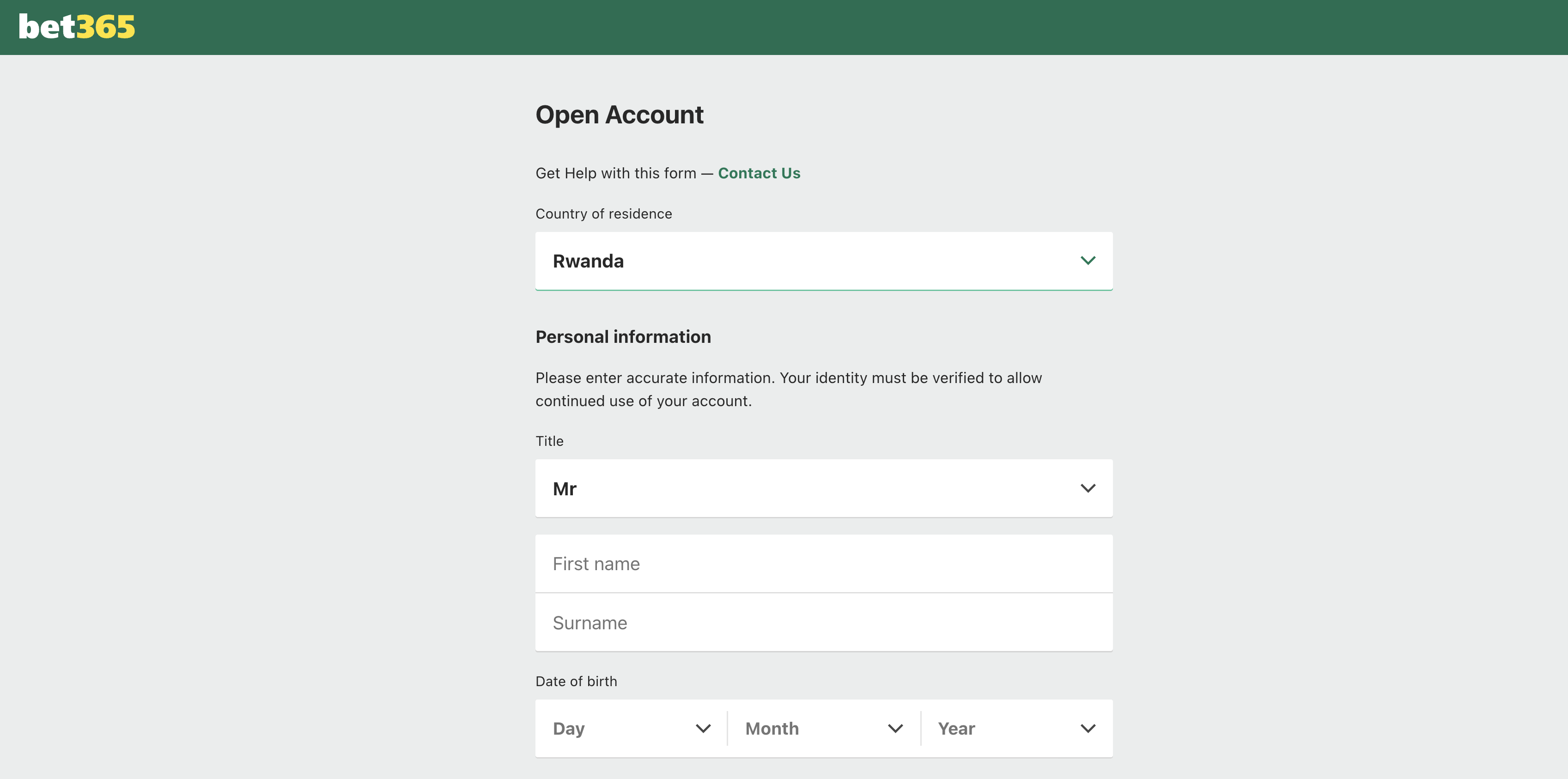
Task: Click the Date of birth label
Action: click(x=576, y=682)
